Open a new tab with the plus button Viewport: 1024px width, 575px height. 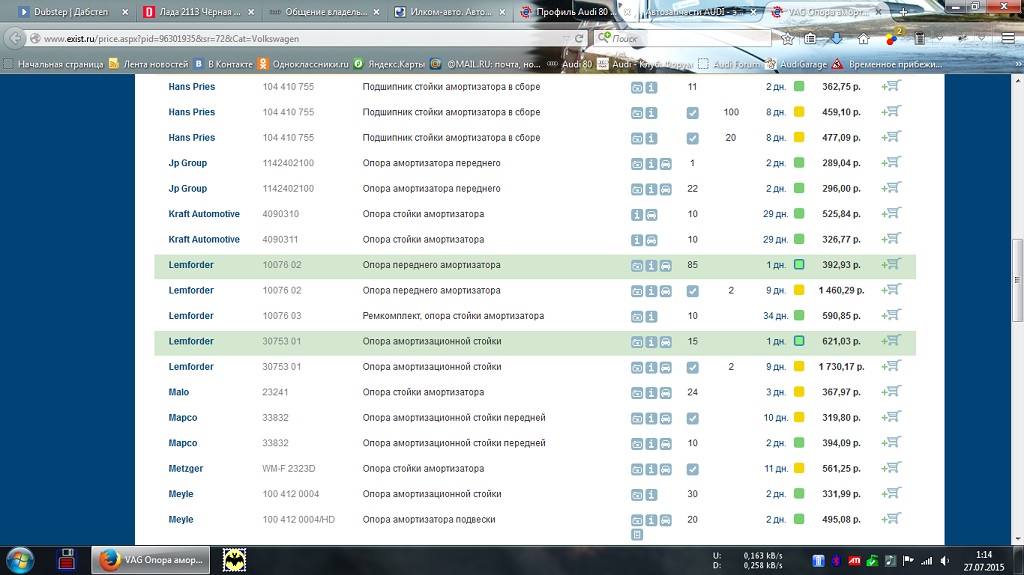tap(903, 12)
